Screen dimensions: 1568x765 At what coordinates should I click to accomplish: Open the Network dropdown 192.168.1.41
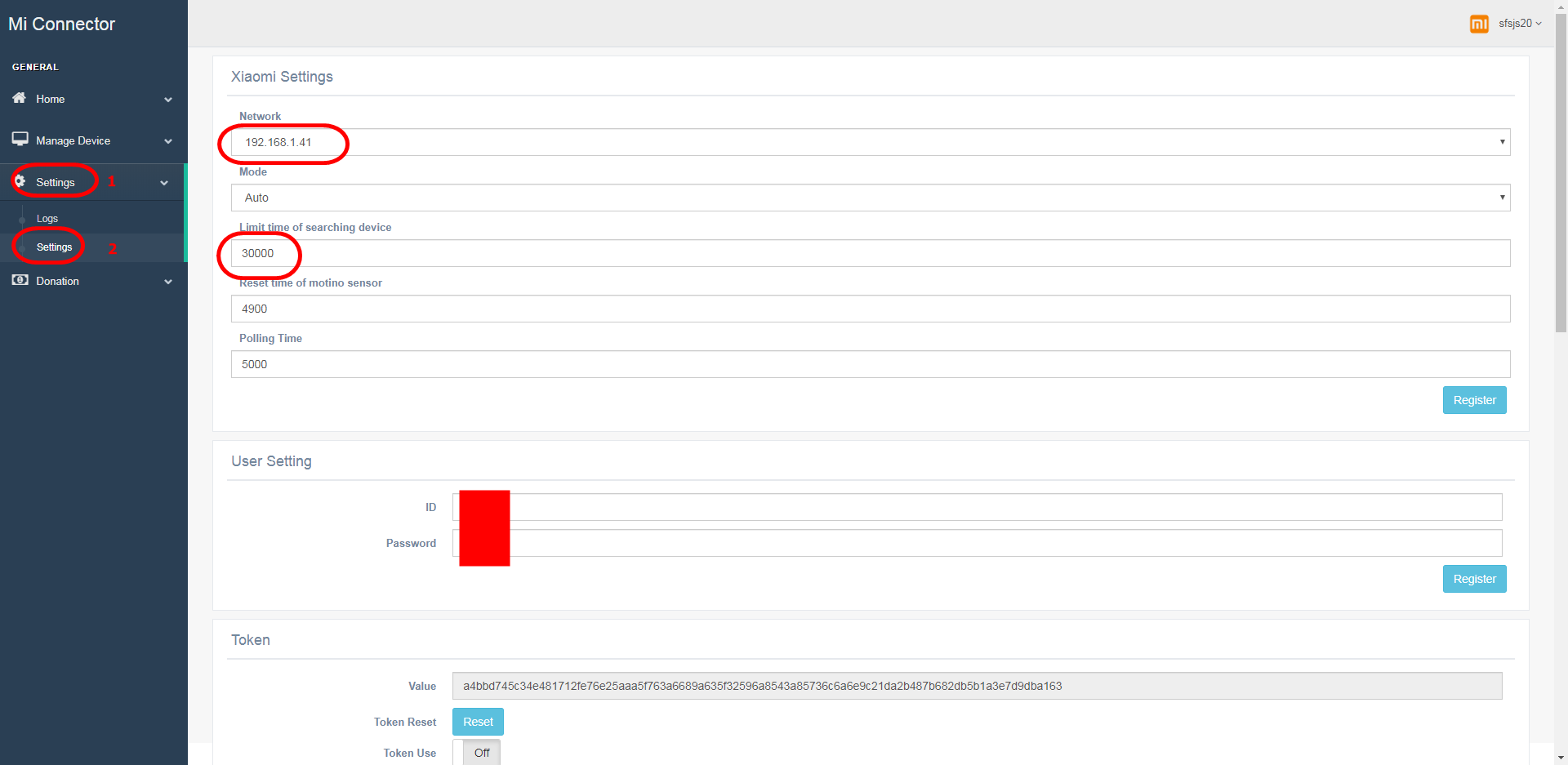[871, 142]
